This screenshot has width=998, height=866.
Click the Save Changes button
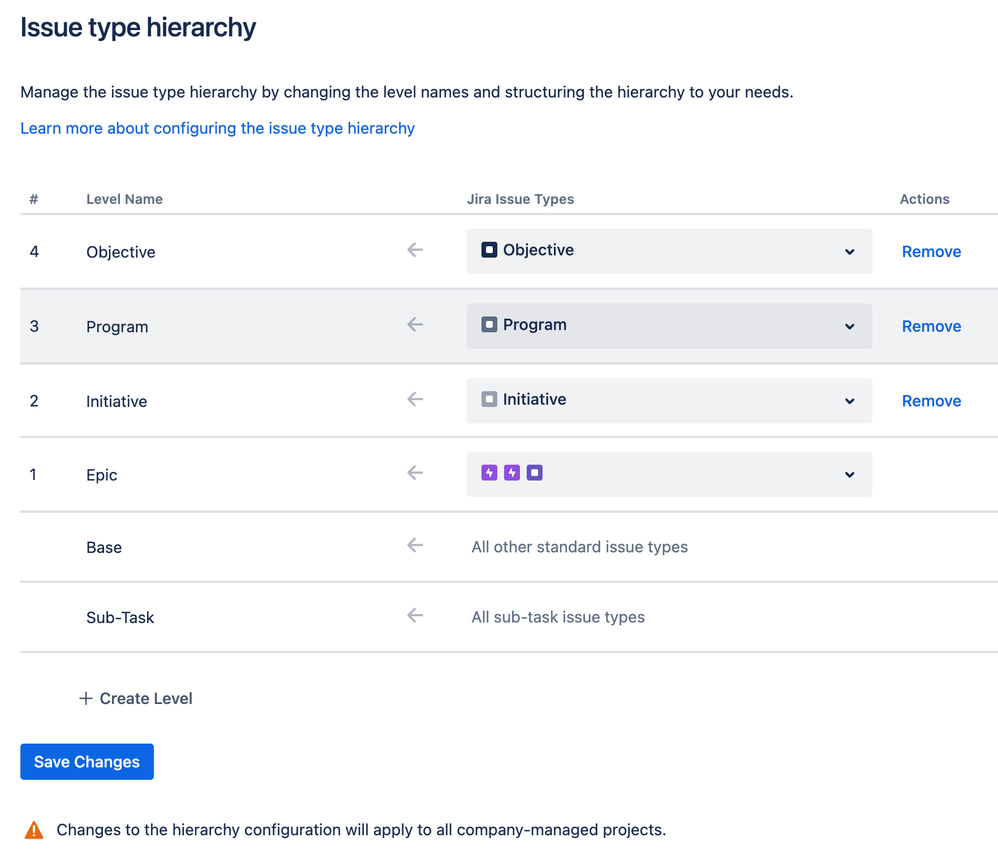tap(87, 762)
